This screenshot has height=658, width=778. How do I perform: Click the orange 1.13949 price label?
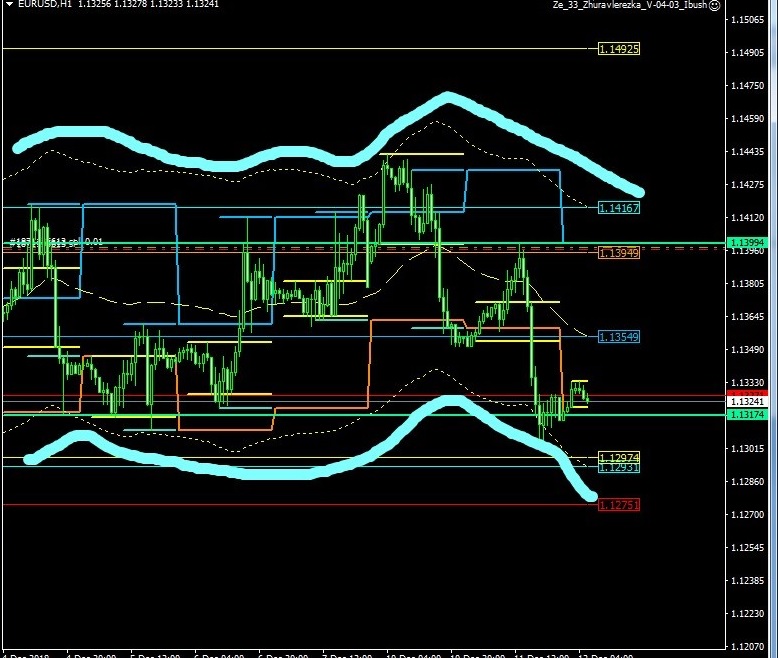coord(619,254)
